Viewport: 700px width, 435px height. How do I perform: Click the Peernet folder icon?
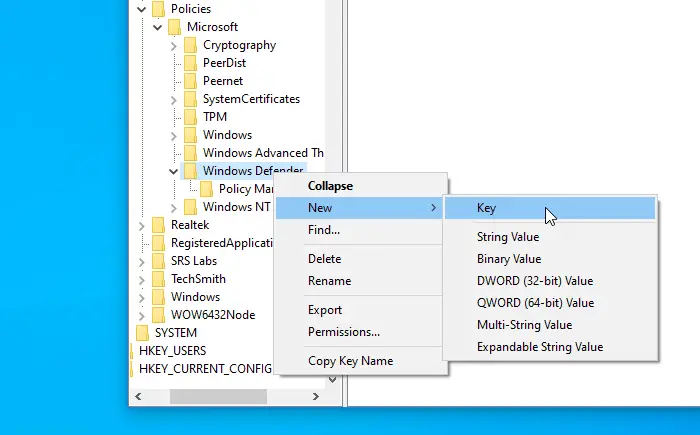190,81
